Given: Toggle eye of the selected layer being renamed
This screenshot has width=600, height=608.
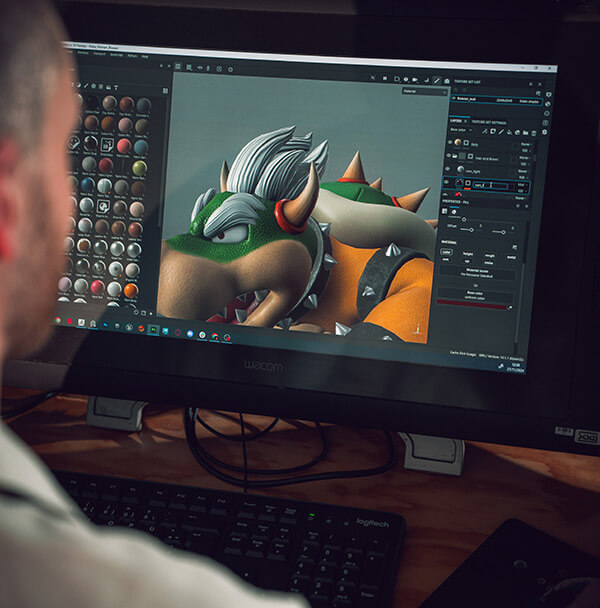Looking at the screenshot, I should [446, 182].
